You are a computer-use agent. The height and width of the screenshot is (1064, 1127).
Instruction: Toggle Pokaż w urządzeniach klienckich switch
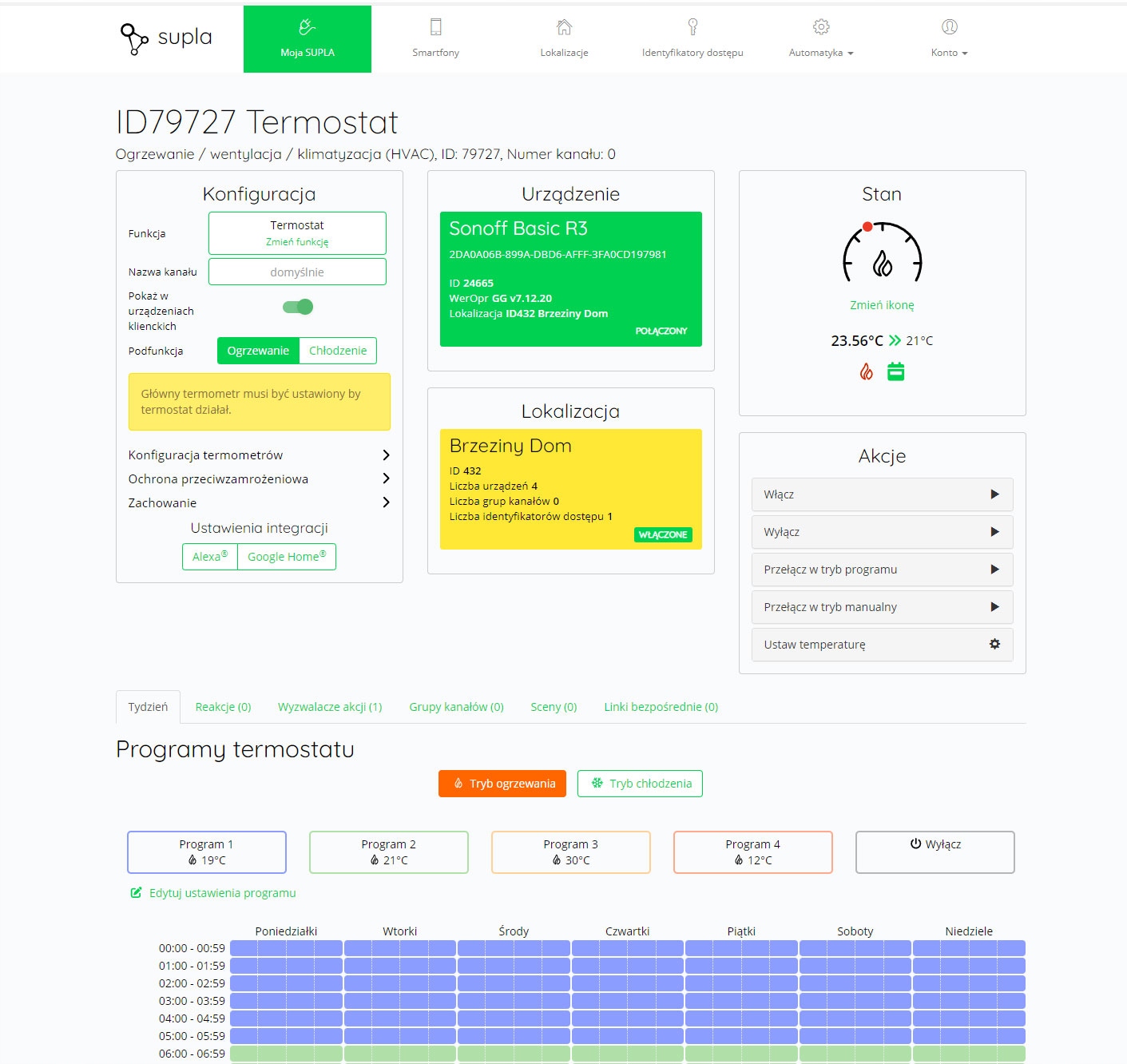click(298, 307)
